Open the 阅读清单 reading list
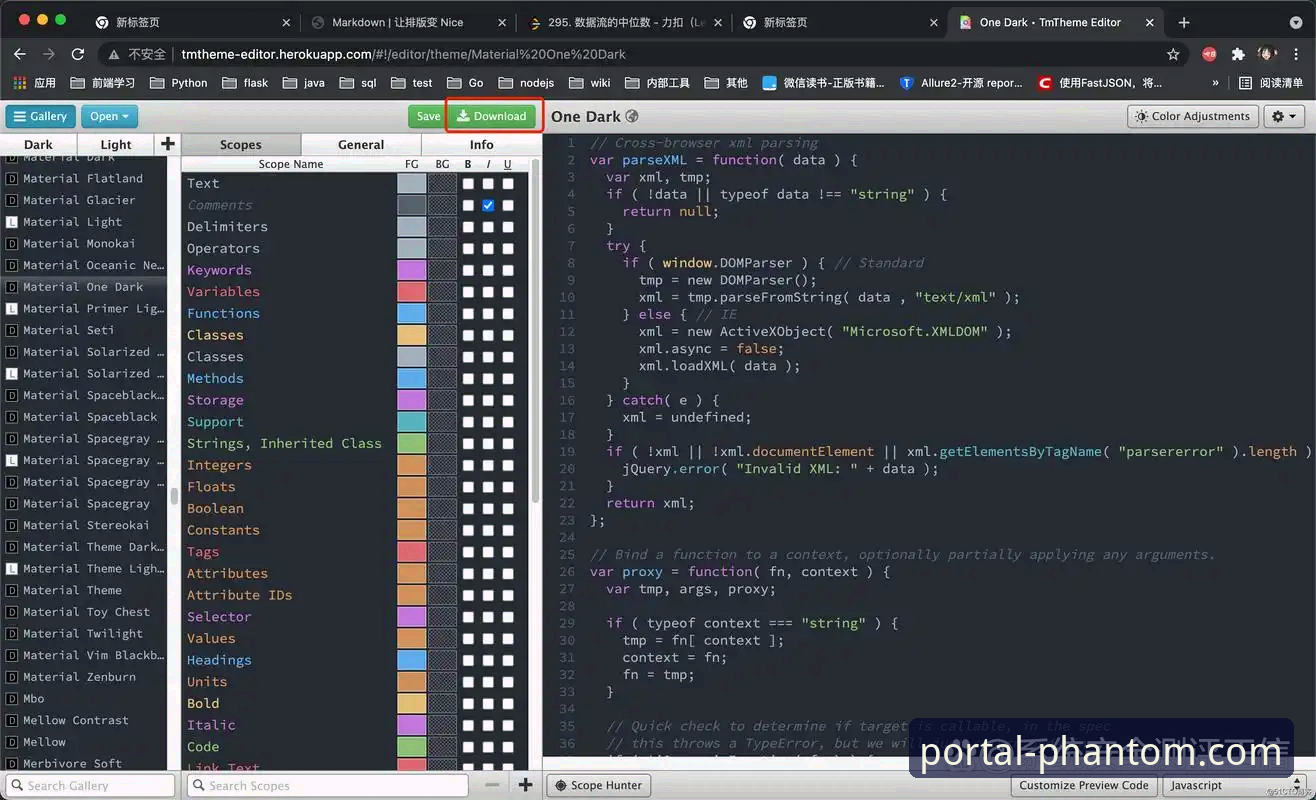The width and height of the screenshot is (1316, 800). click(x=1271, y=83)
